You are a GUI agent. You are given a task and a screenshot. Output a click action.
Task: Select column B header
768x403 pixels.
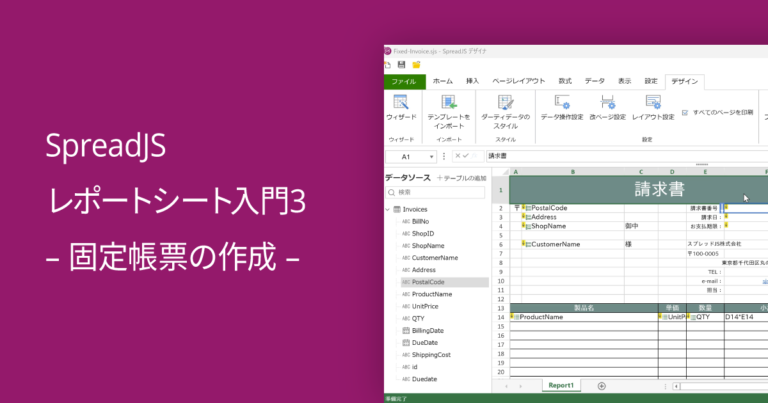point(573,172)
